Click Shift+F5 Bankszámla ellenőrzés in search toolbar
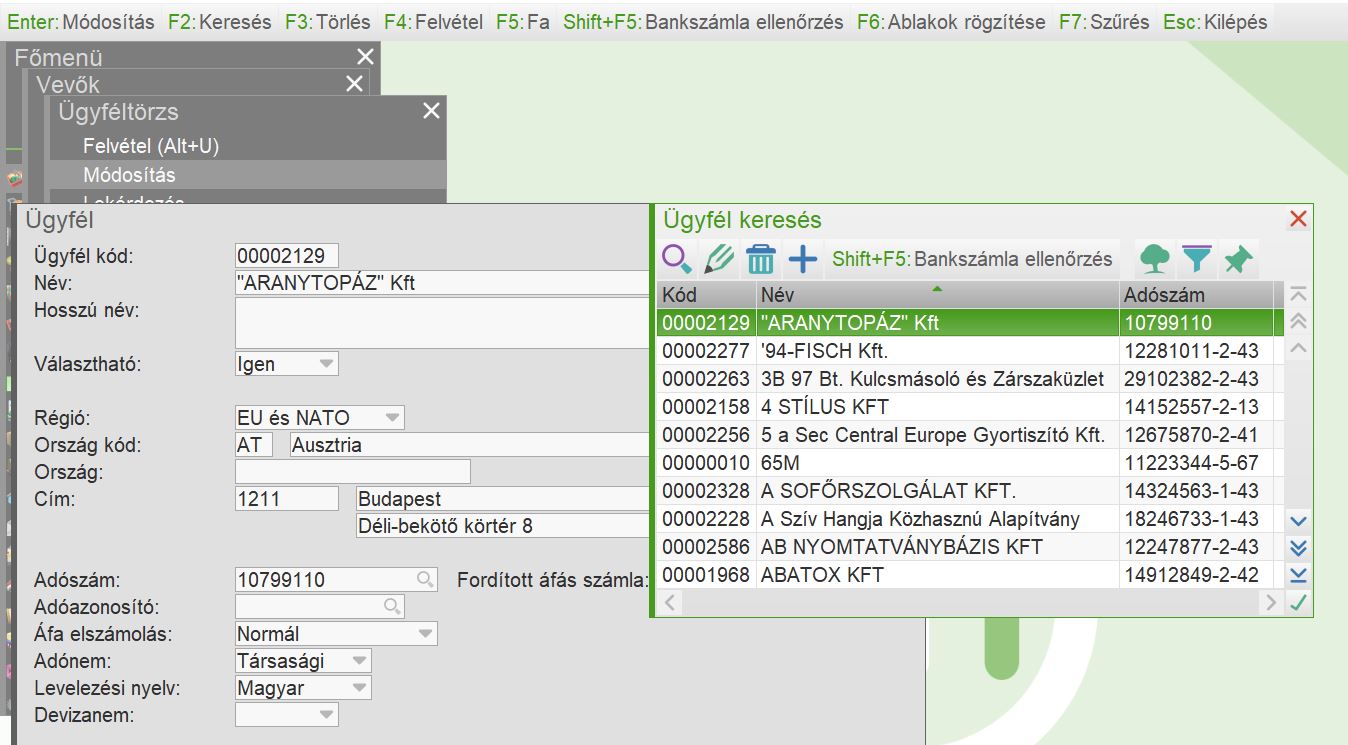This screenshot has height=745, width=1348. (972, 260)
